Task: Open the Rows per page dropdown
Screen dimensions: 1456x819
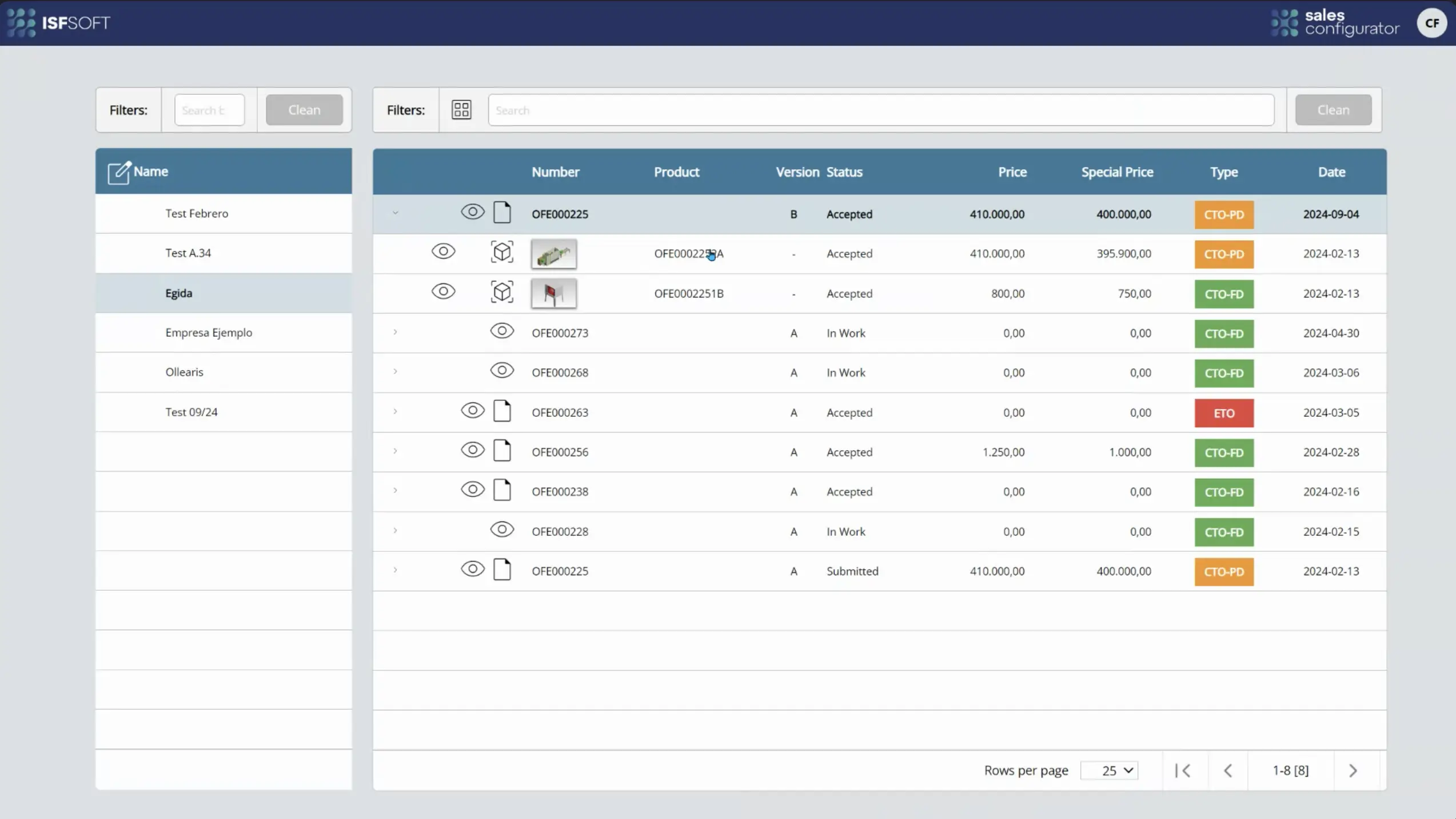Action: (1109, 770)
